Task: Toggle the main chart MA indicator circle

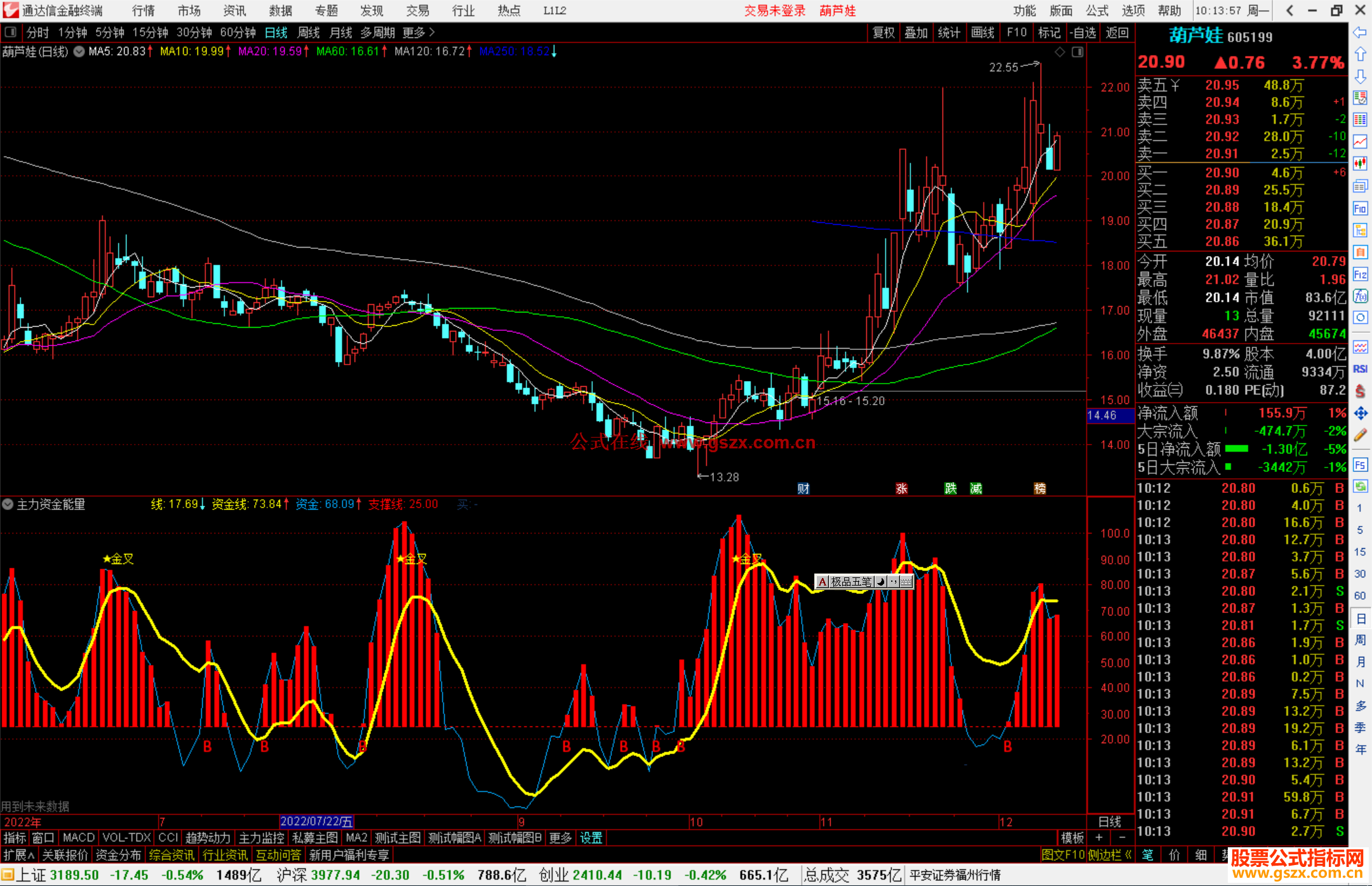Action: point(79,51)
